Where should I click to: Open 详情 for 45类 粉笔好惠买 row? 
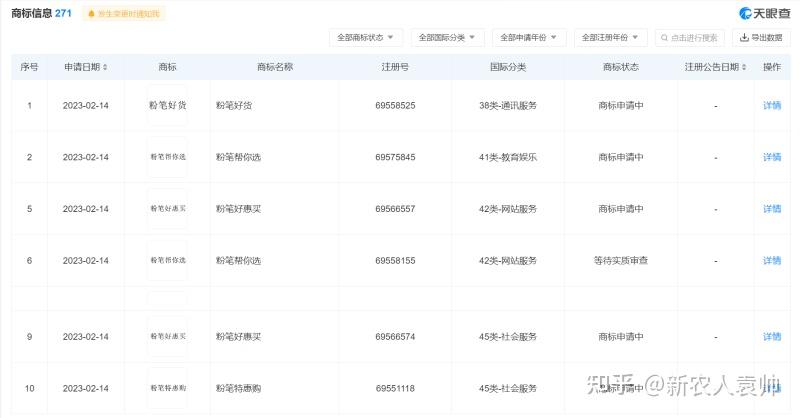772,336
